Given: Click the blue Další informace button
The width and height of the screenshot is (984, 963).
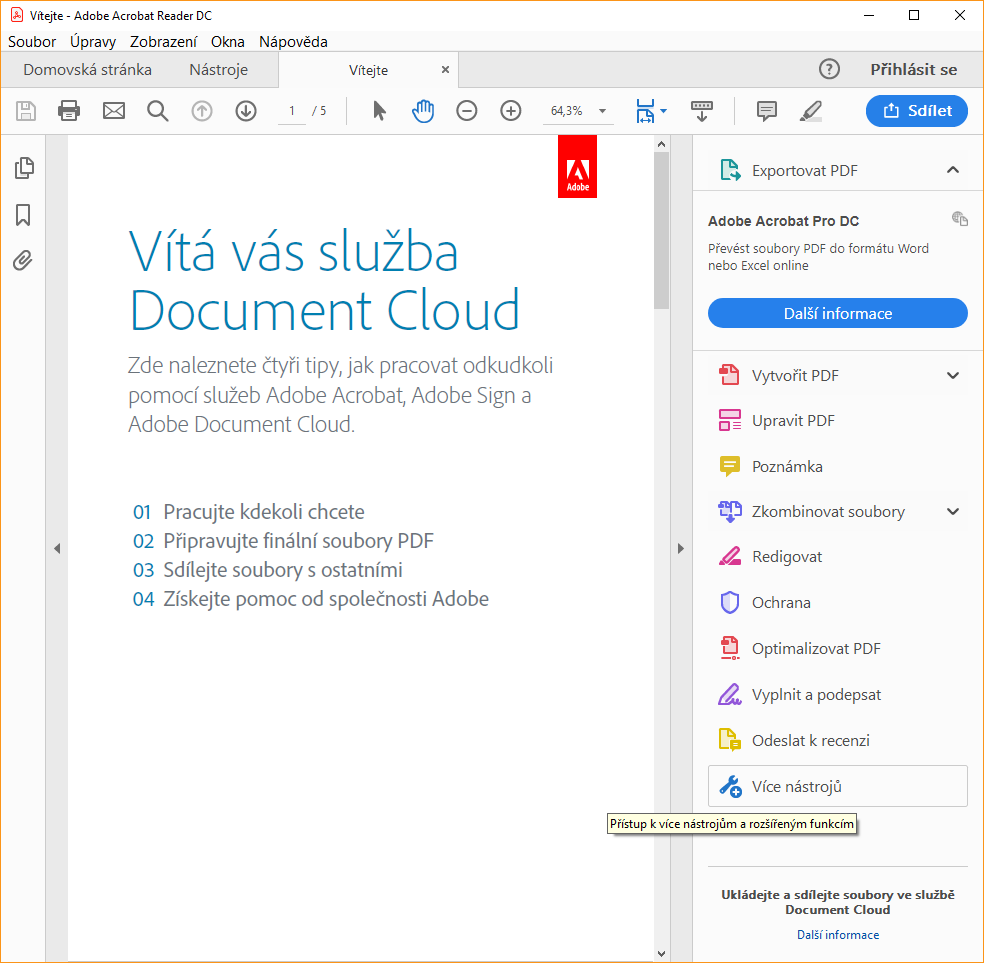Looking at the screenshot, I should tap(838, 313).
